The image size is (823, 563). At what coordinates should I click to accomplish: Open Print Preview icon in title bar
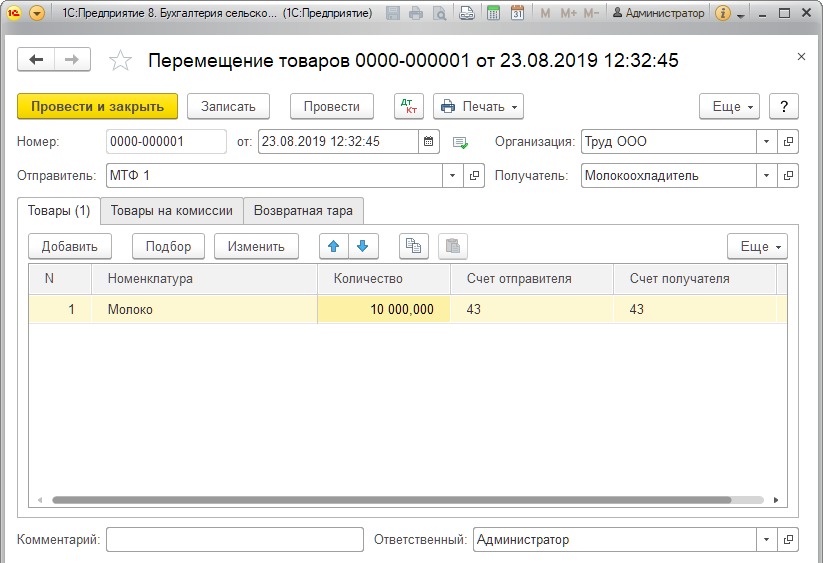click(x=439, y=13)
